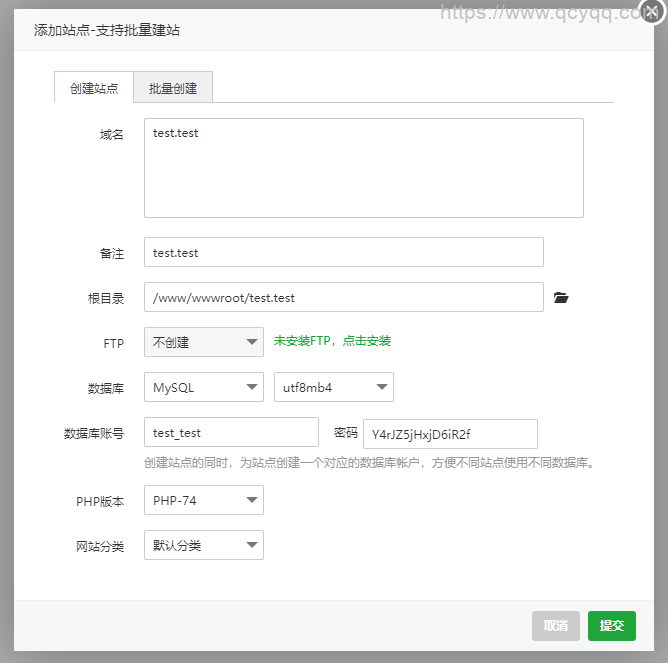Screen dimensions: 668x663
Task: Expand the 默认分类 website category dropdown
Action: (204, 545)
